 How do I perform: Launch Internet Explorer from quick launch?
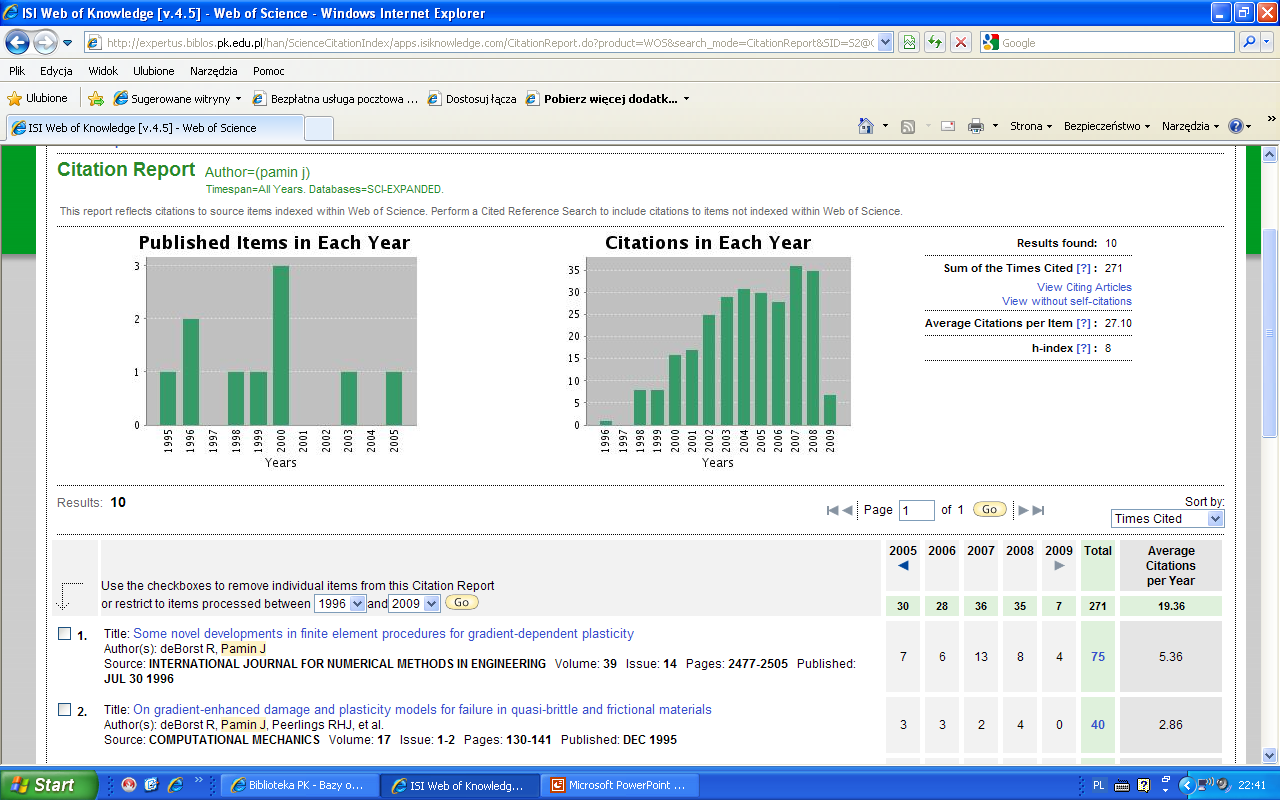(x=176, y=785)
